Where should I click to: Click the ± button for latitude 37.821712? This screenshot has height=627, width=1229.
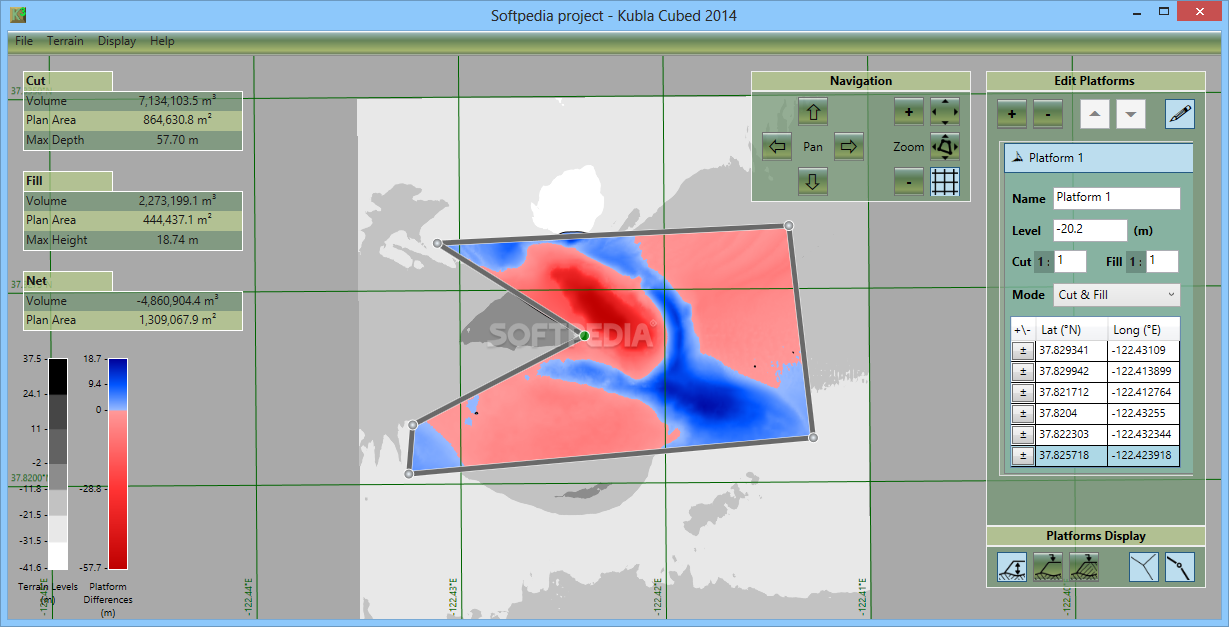pyautogui.click(x=1023, y=392)
